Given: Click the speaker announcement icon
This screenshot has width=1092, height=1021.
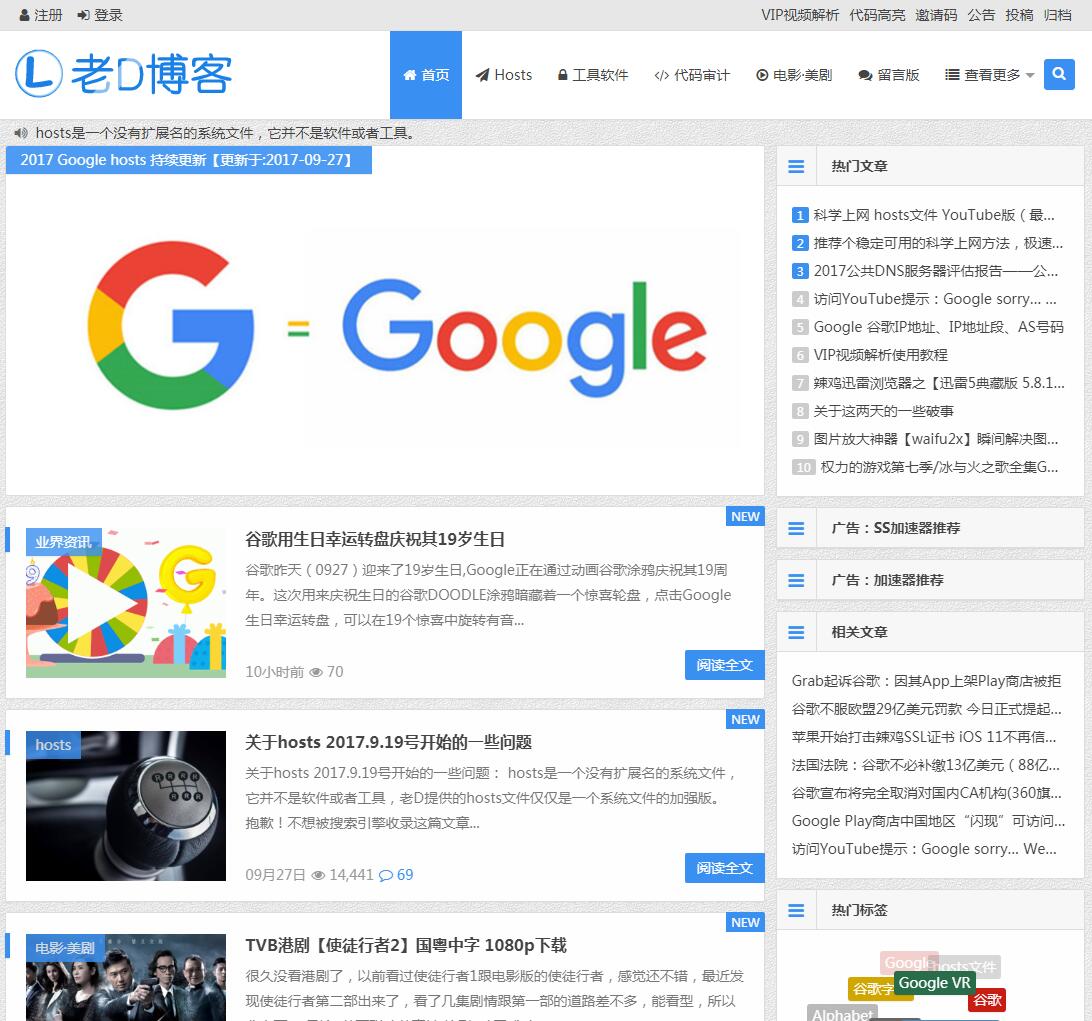Looking at the screenshot, I should click(x=22, y=132).
